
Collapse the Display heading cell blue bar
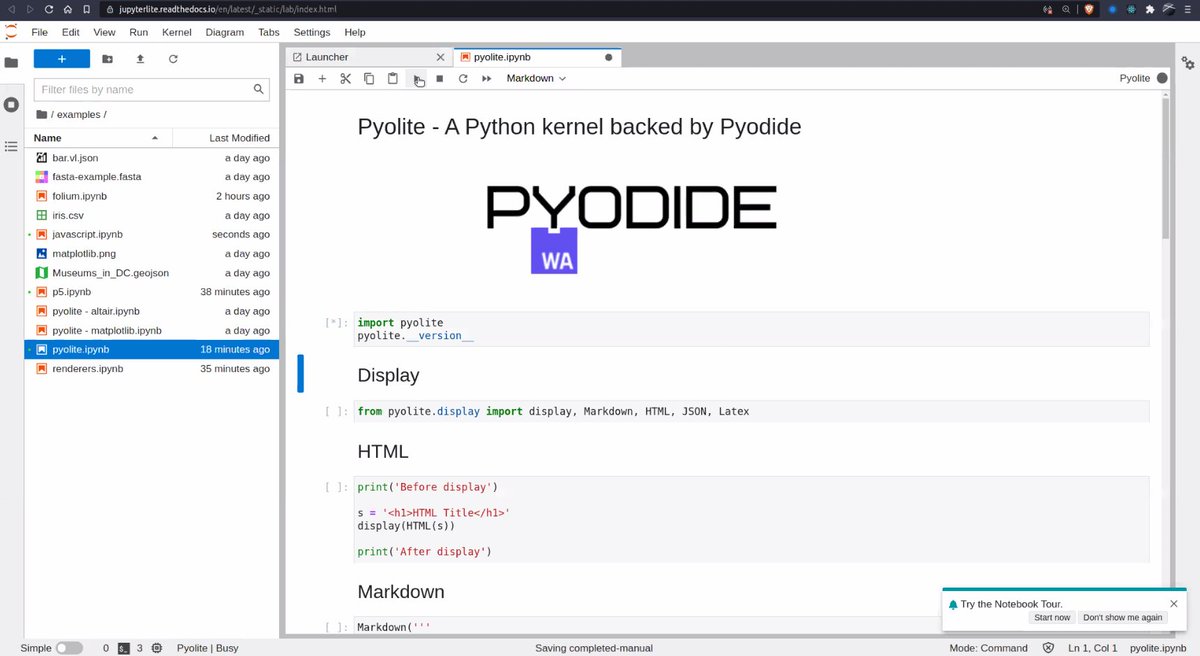click(x=300, y=373)
